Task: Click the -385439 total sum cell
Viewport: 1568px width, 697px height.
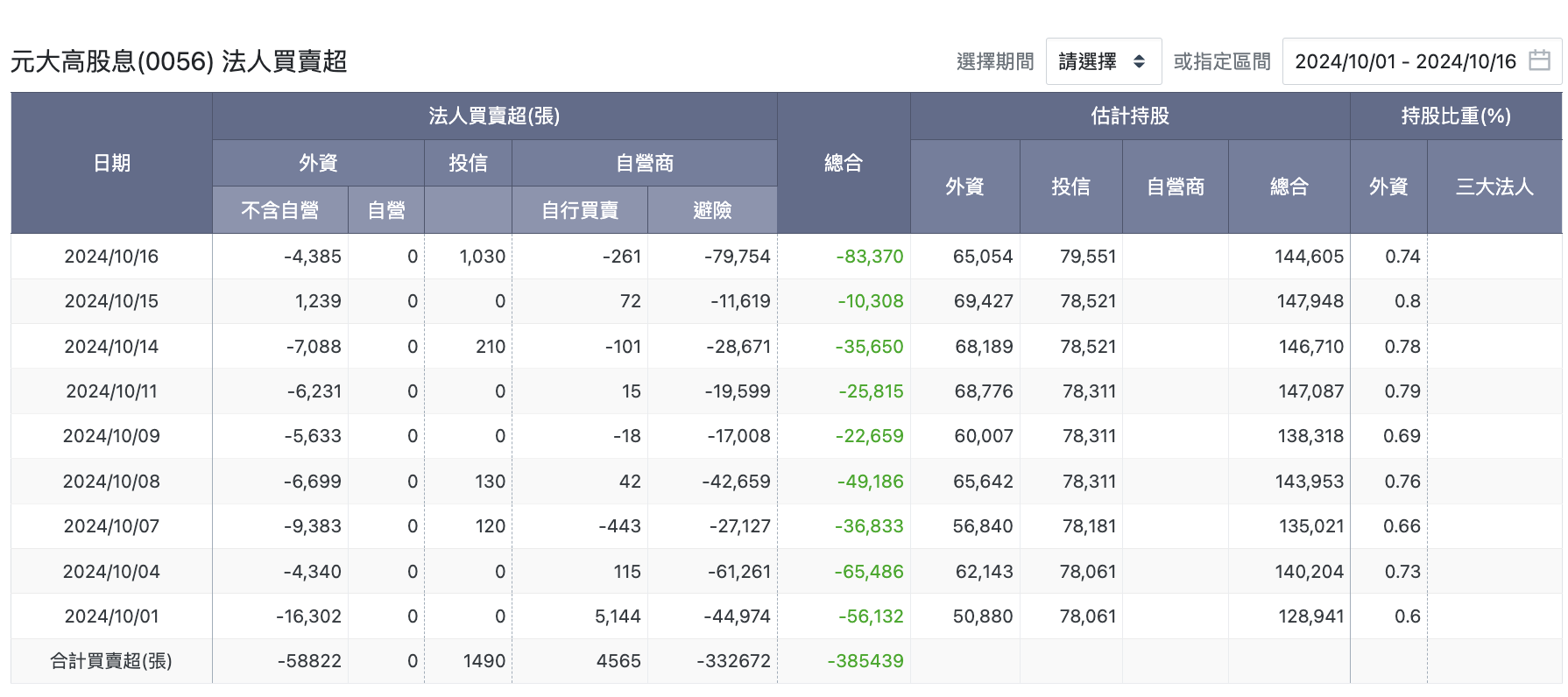Action: point(865,661)
